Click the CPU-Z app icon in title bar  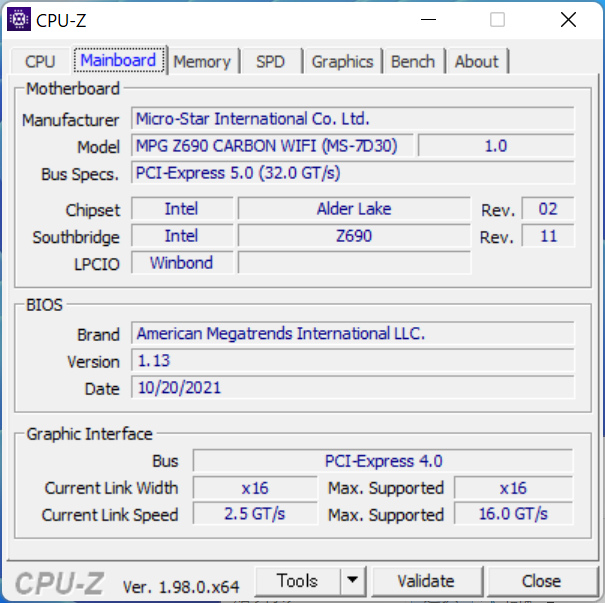click(x=19, y=19)
